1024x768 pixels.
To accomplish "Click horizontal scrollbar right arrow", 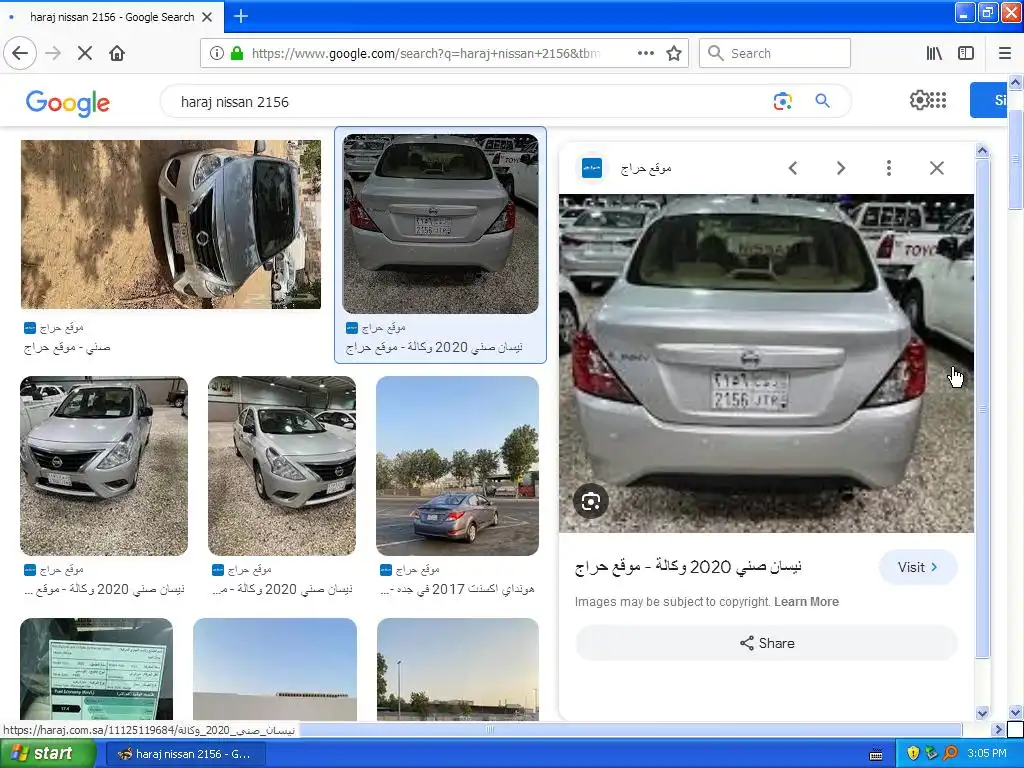I will 998,729.
